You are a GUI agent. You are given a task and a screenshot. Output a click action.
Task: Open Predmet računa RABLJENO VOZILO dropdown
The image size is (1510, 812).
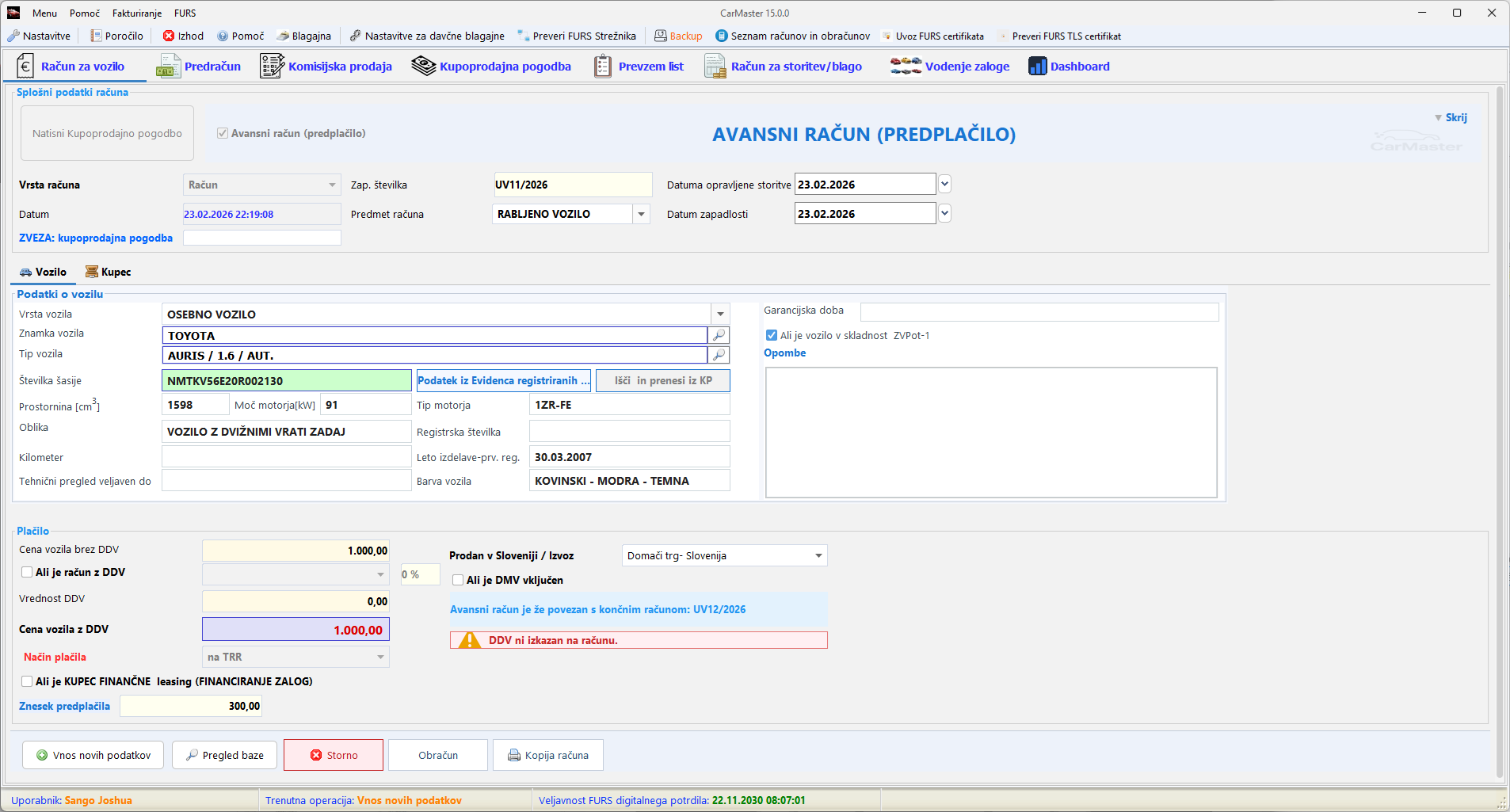(642, 214)
